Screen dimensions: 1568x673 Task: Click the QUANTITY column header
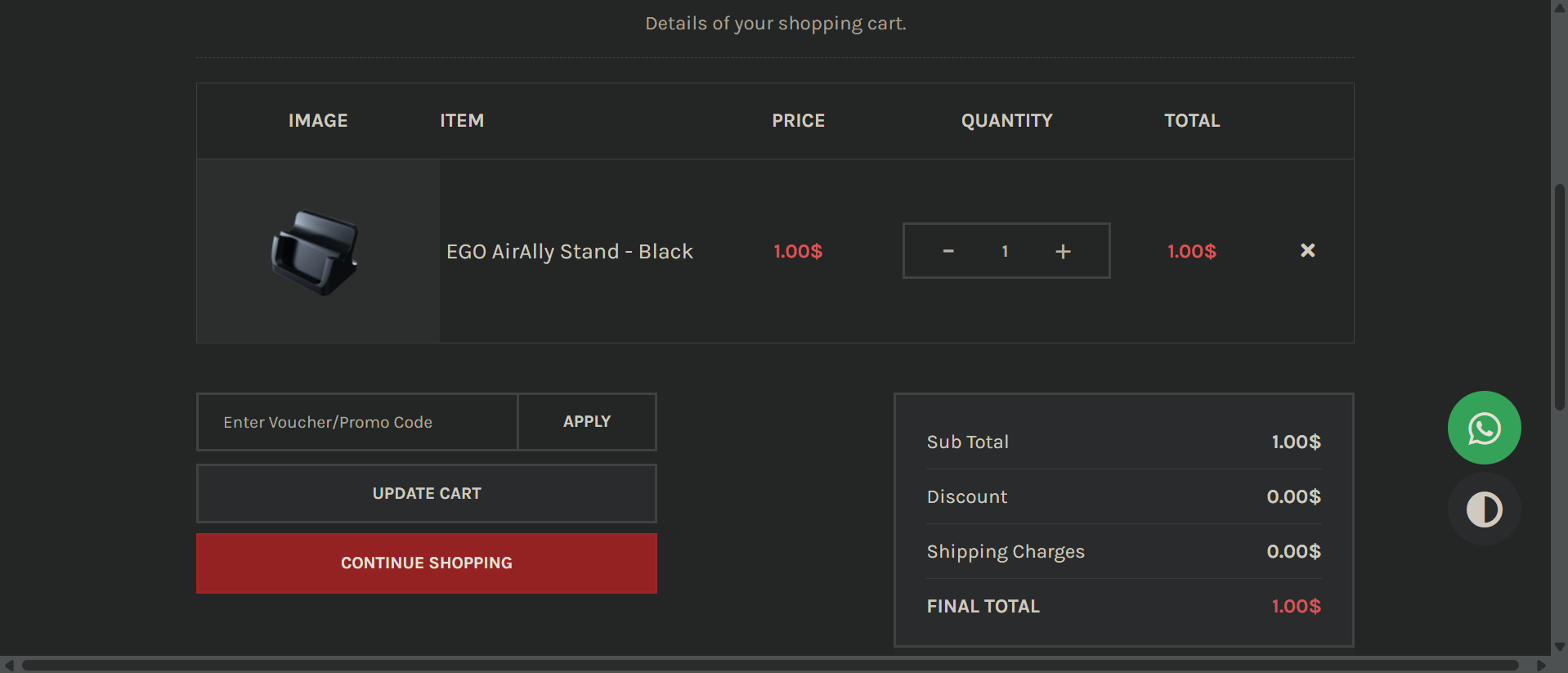click(1007, 121)
